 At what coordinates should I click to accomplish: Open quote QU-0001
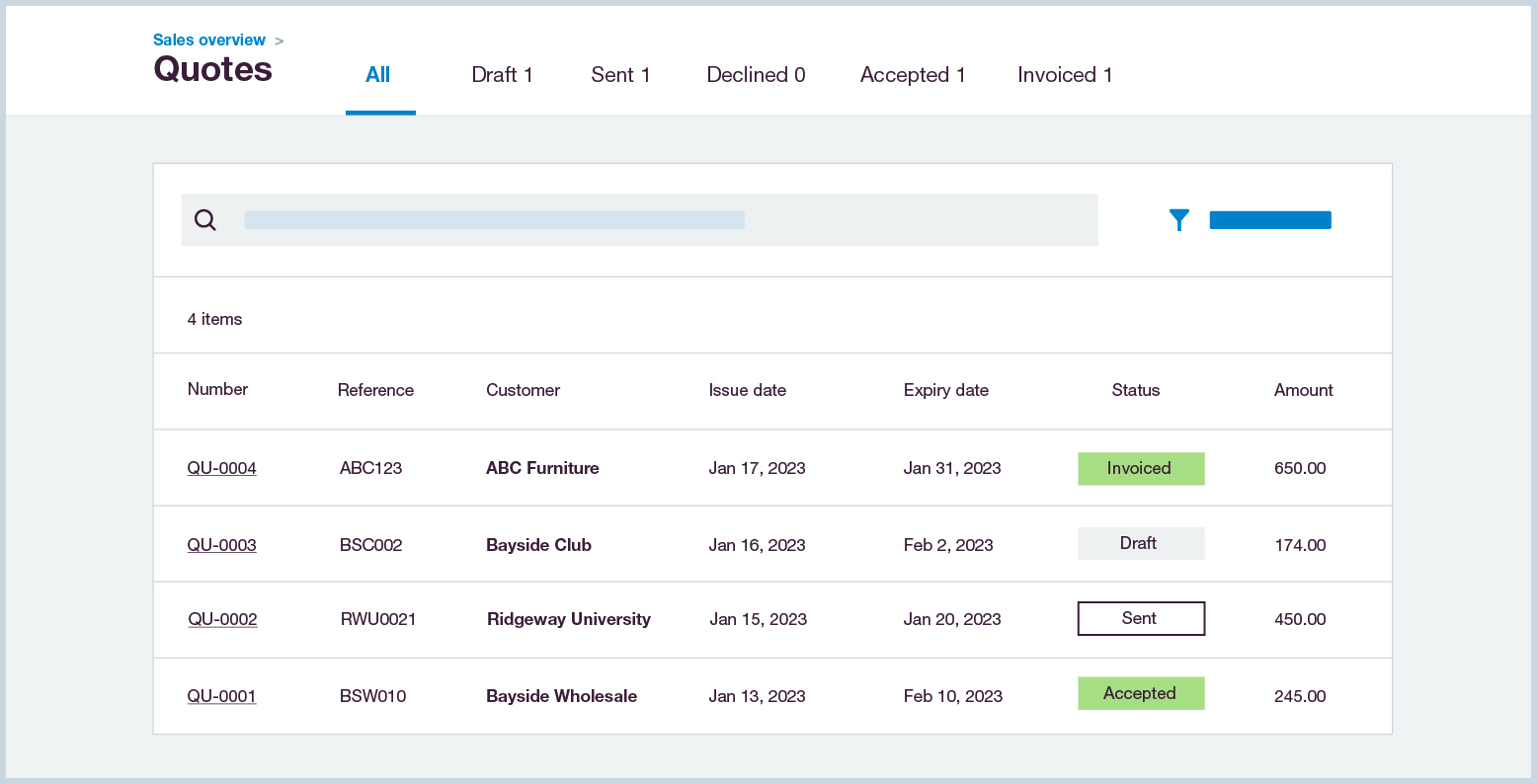click(221, 696)
